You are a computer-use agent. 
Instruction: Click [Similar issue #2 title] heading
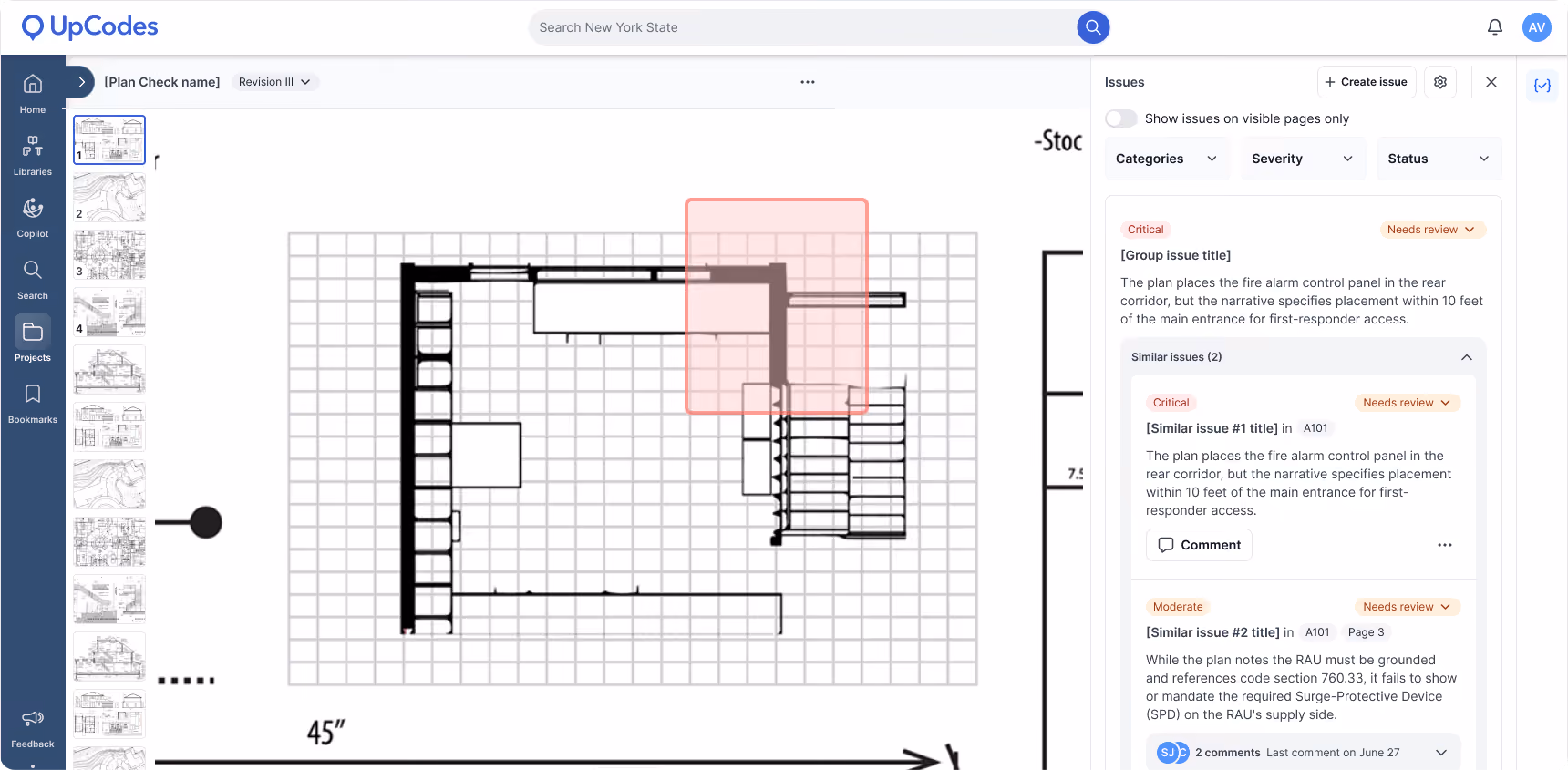[x=1212, y=632]
